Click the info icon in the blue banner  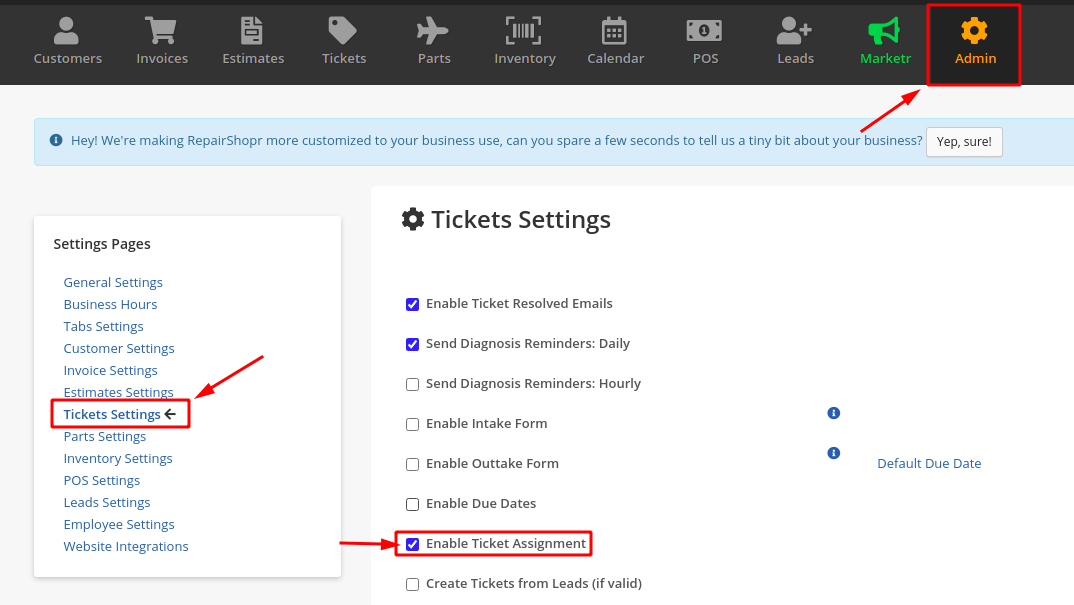point(56,140)
